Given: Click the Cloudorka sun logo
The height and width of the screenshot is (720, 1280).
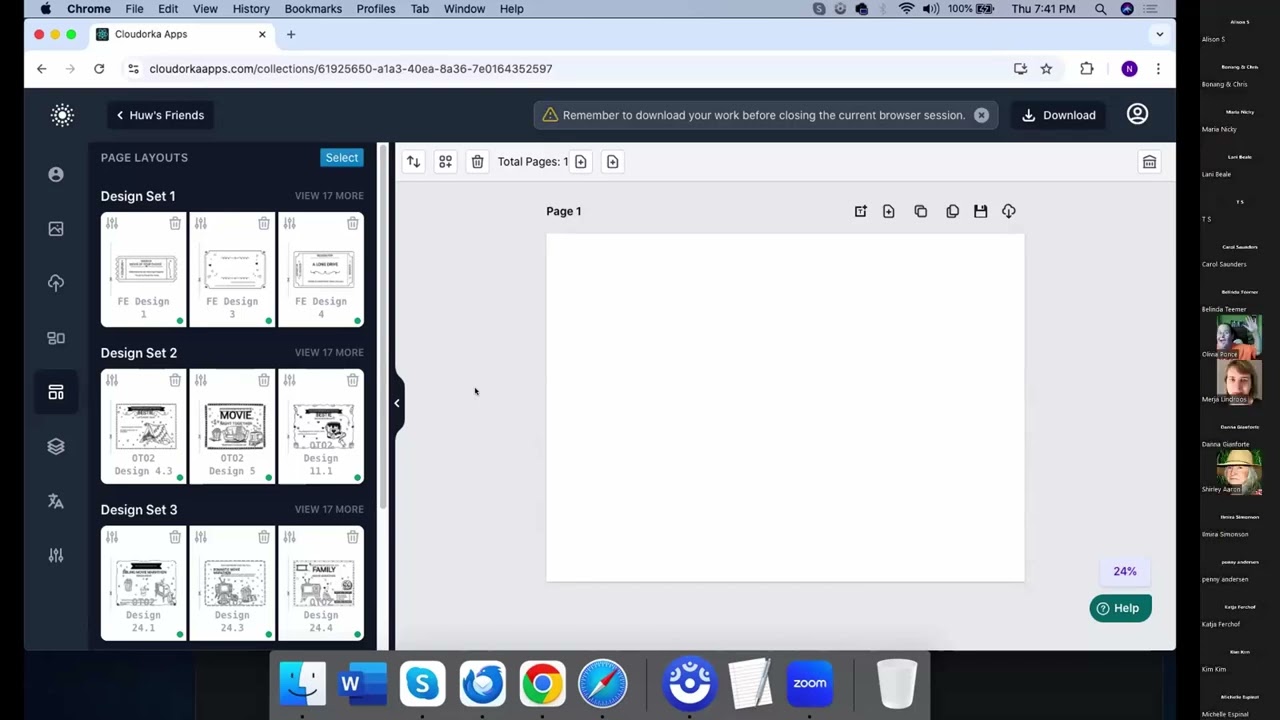Looking at the screenshot, I should coord(62,115).
